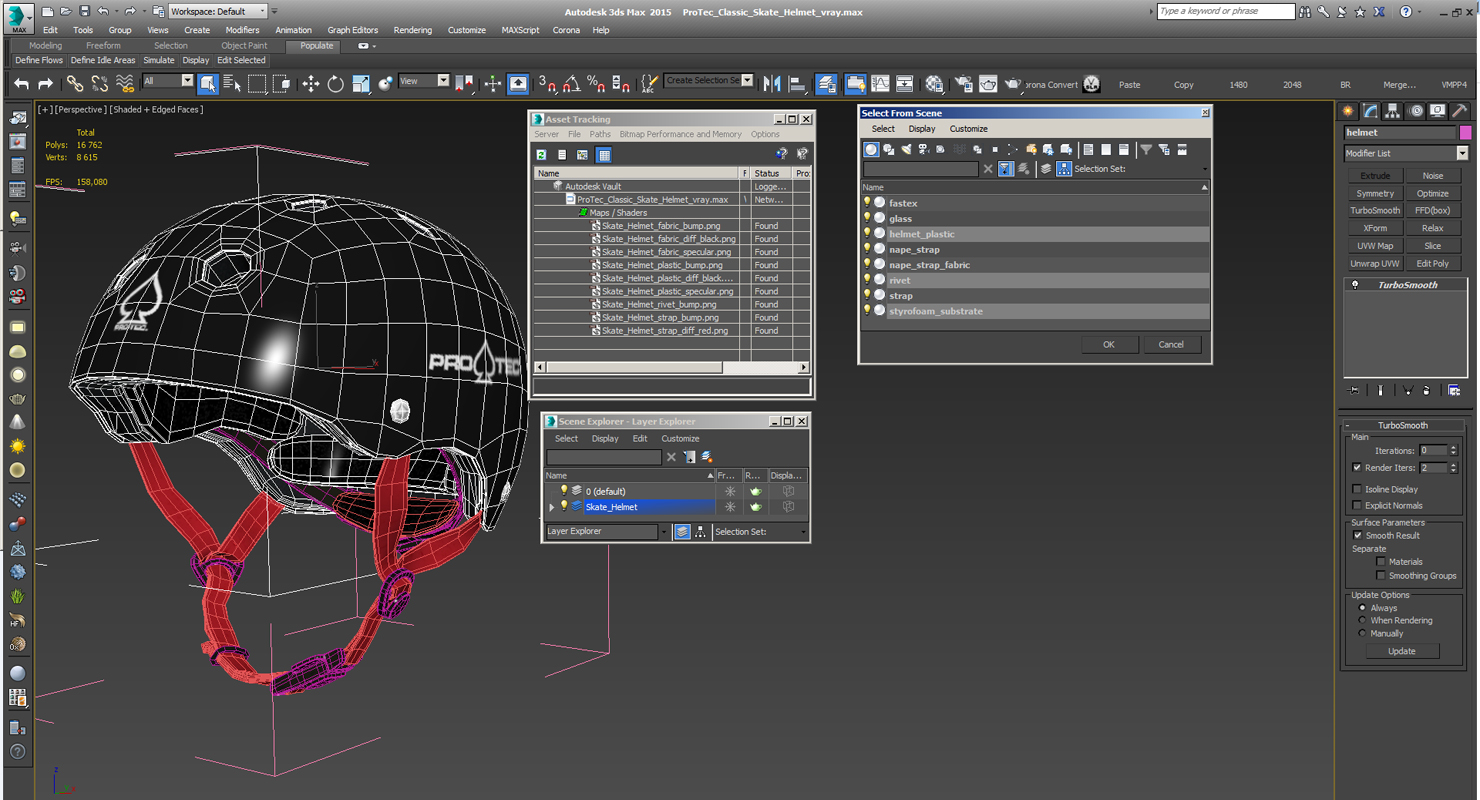Open the Utilities hammer panel tab

pyautogui.click(x=1459, y=111)
